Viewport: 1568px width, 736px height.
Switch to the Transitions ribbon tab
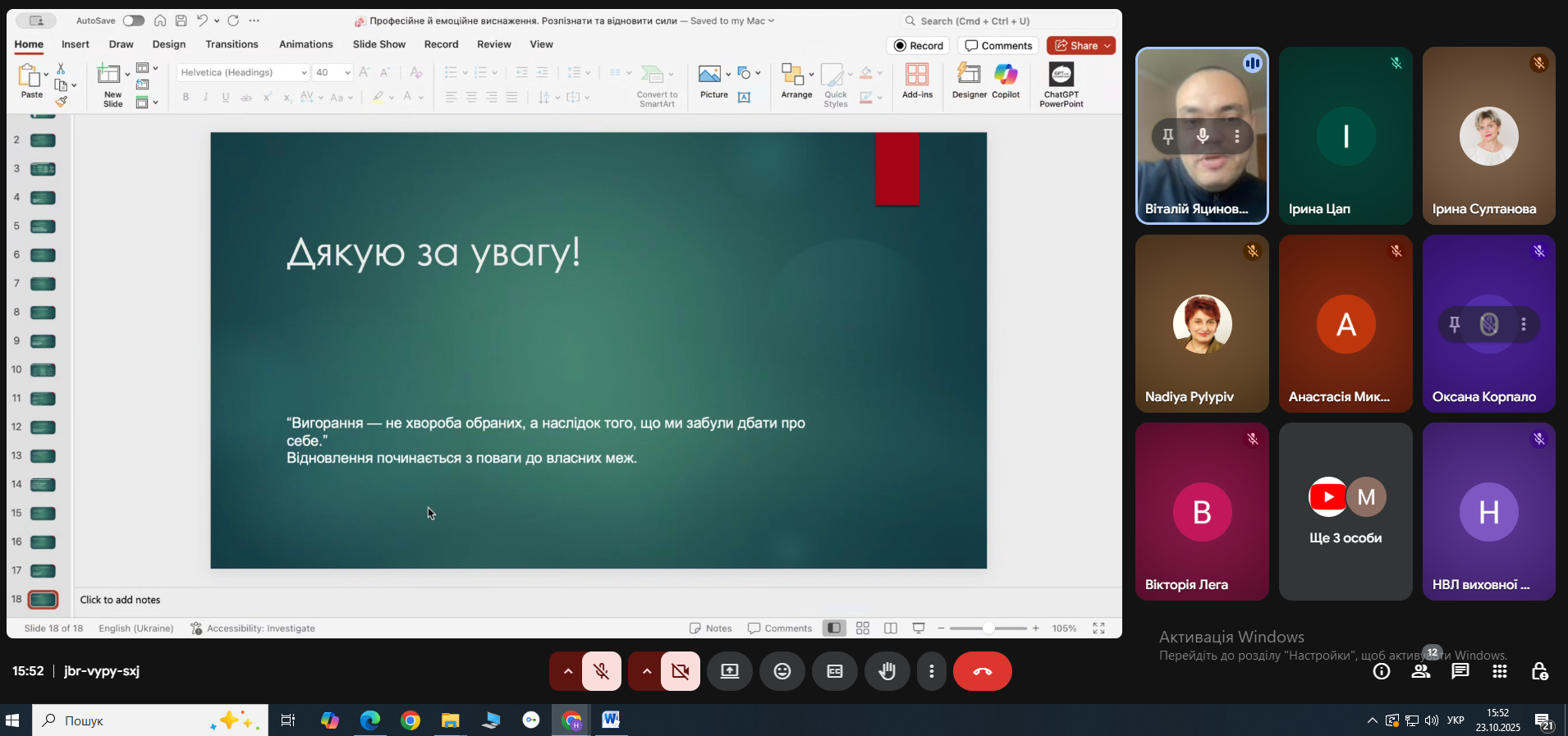(x=232, y=44)
